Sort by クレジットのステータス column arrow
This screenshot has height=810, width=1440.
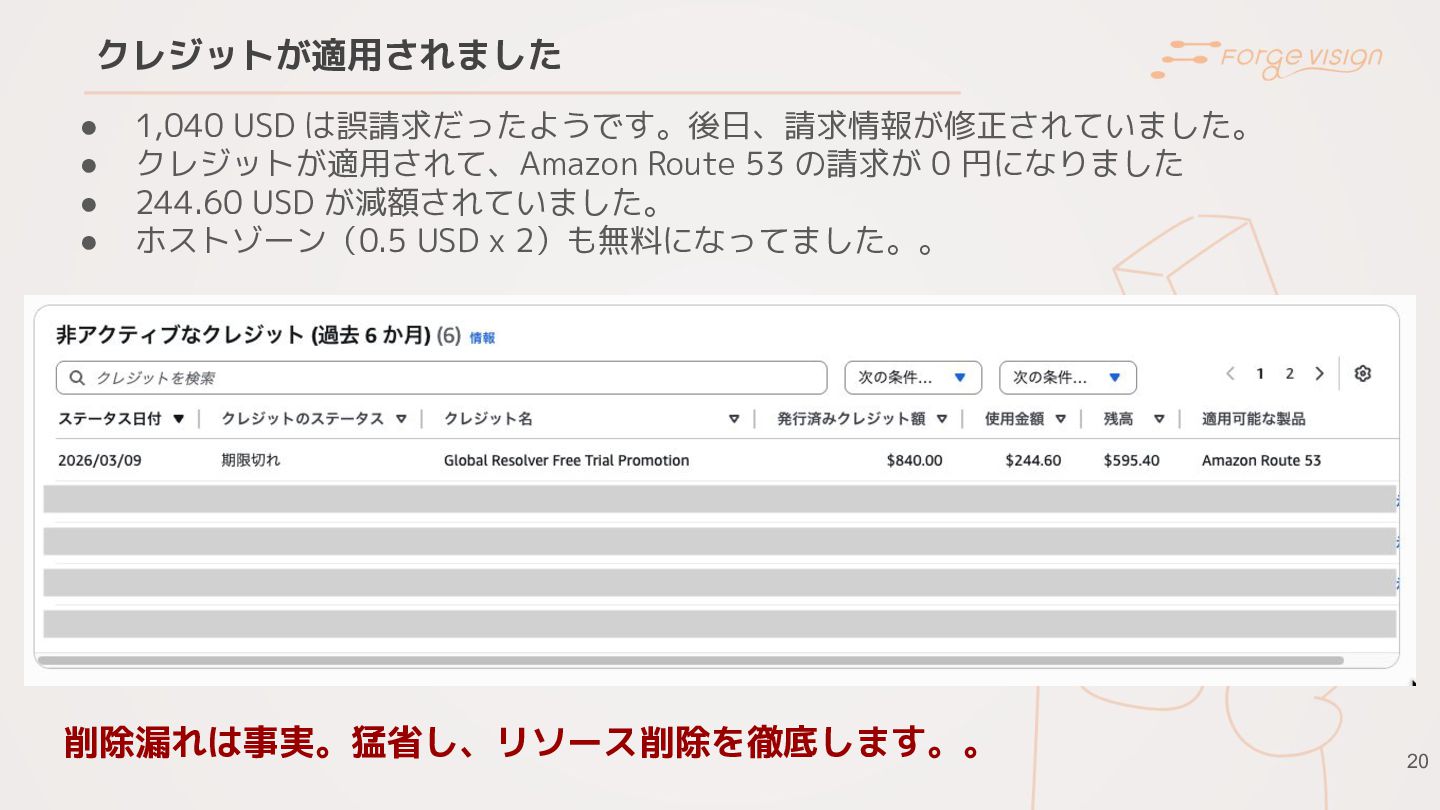[x=401, y=419]
